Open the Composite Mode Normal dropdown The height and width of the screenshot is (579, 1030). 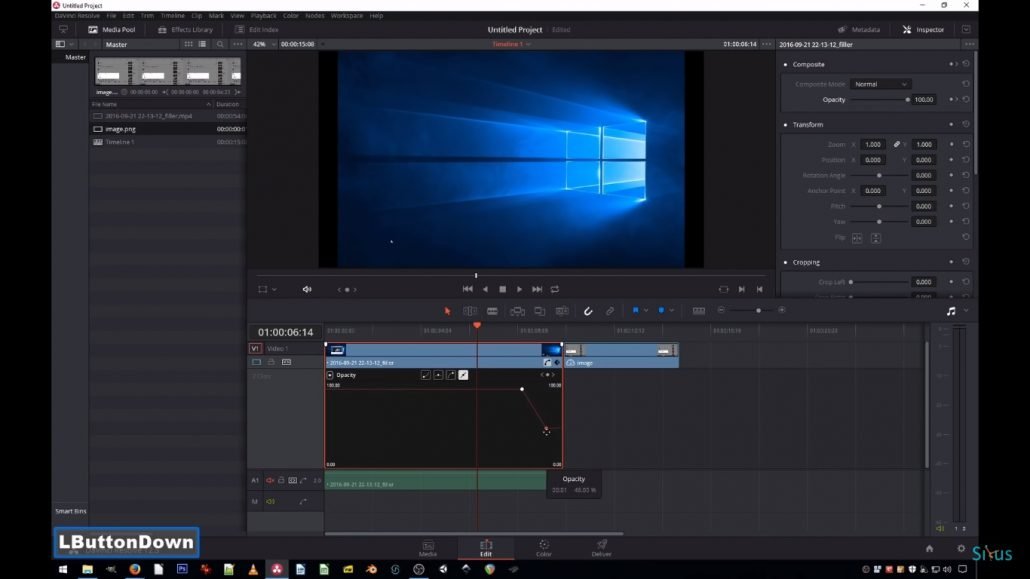coord(880,84)
